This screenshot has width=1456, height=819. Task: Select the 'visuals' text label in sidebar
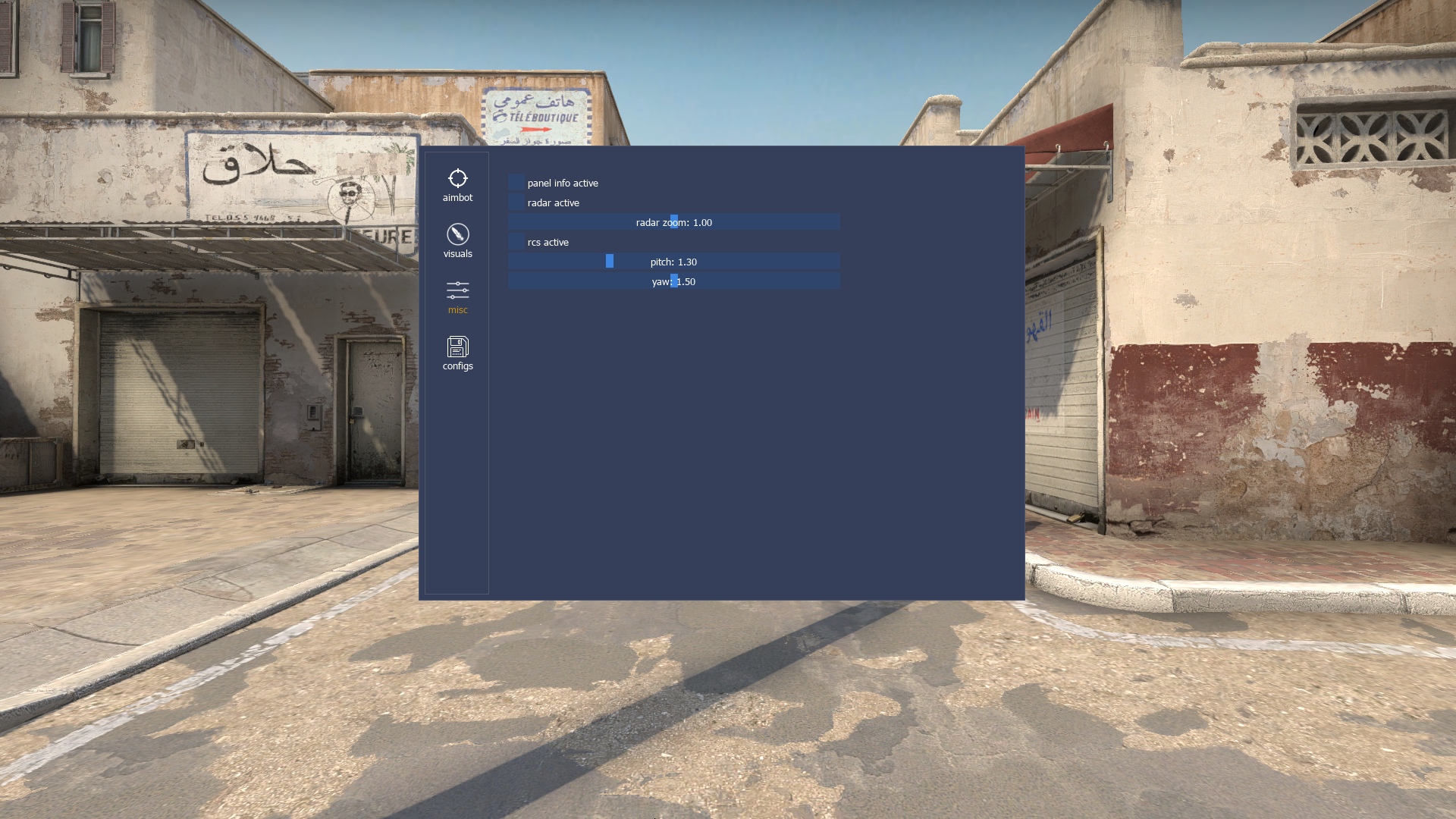coord(457,254)
